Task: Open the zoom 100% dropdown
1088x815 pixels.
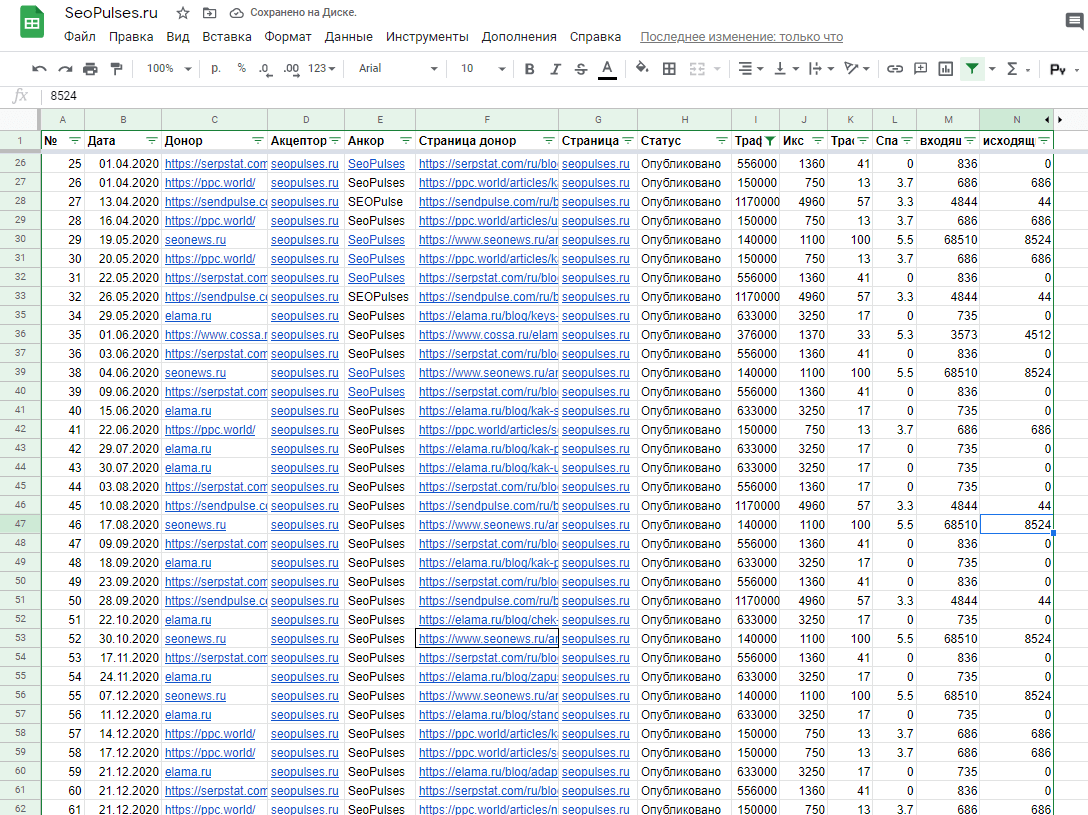Action: click(x=169, y=69)
